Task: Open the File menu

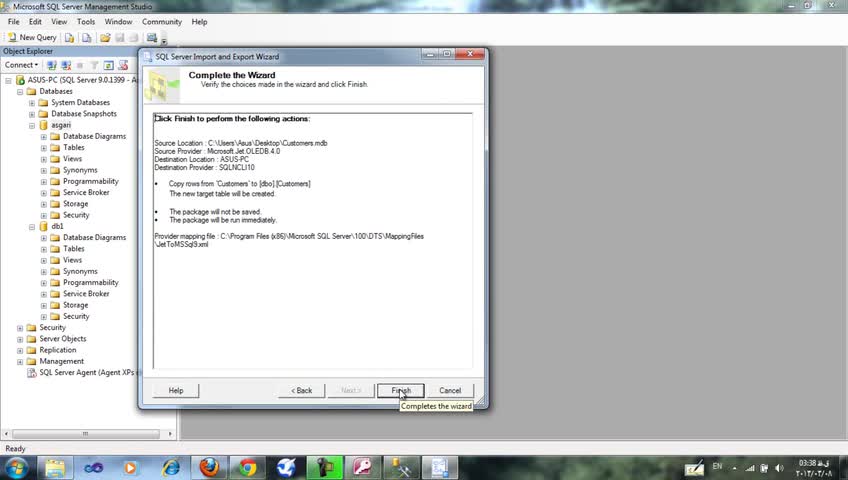Action: 14,22
